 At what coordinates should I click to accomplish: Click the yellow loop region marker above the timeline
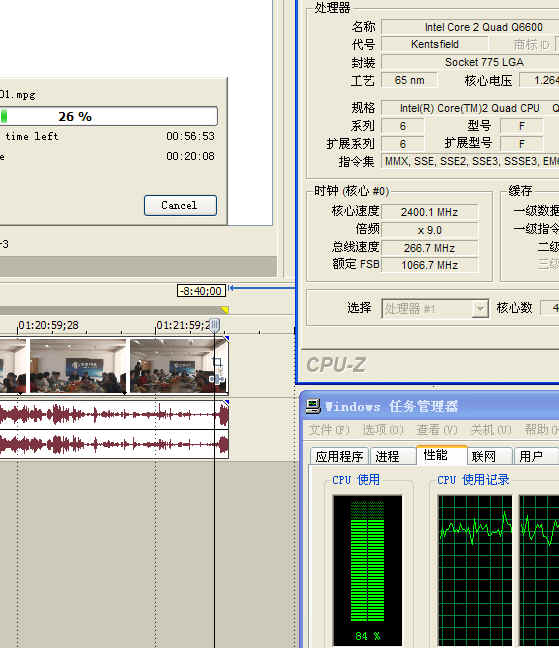[224, 310]
